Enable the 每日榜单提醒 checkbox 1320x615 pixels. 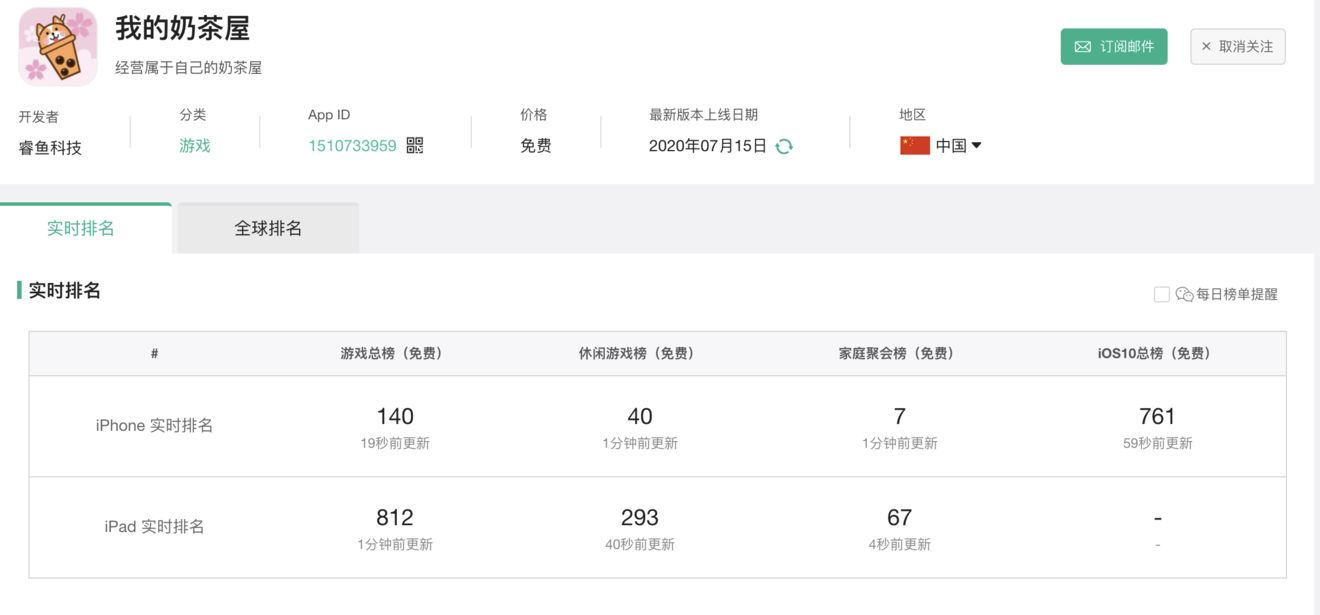[x=1161, y=294]
